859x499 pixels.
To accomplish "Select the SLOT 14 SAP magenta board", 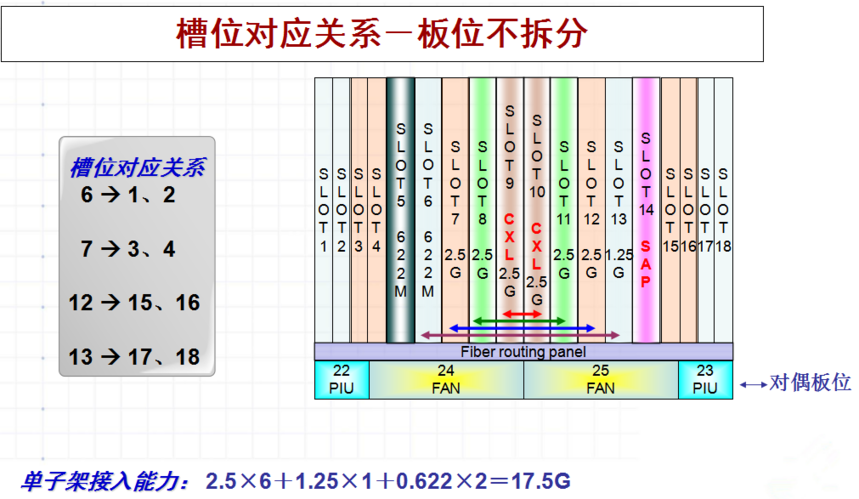I will 646,210.
